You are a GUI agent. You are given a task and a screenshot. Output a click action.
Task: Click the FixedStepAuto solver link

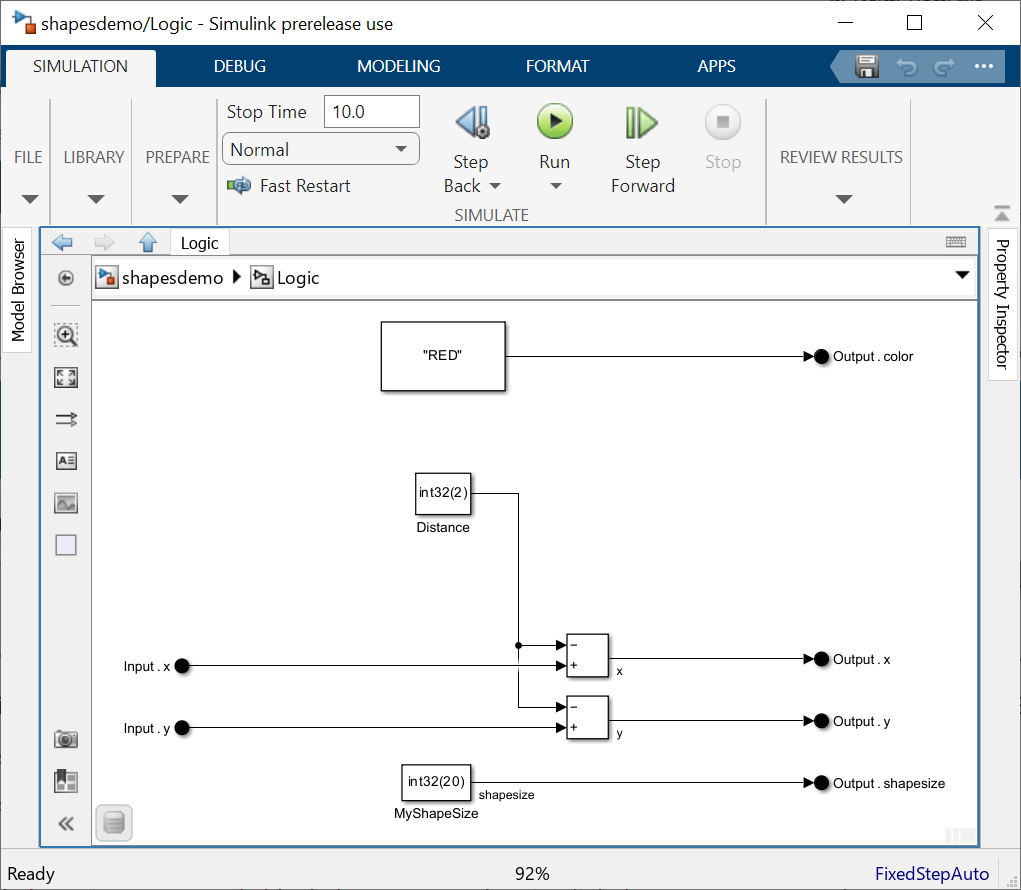(932, 874)
